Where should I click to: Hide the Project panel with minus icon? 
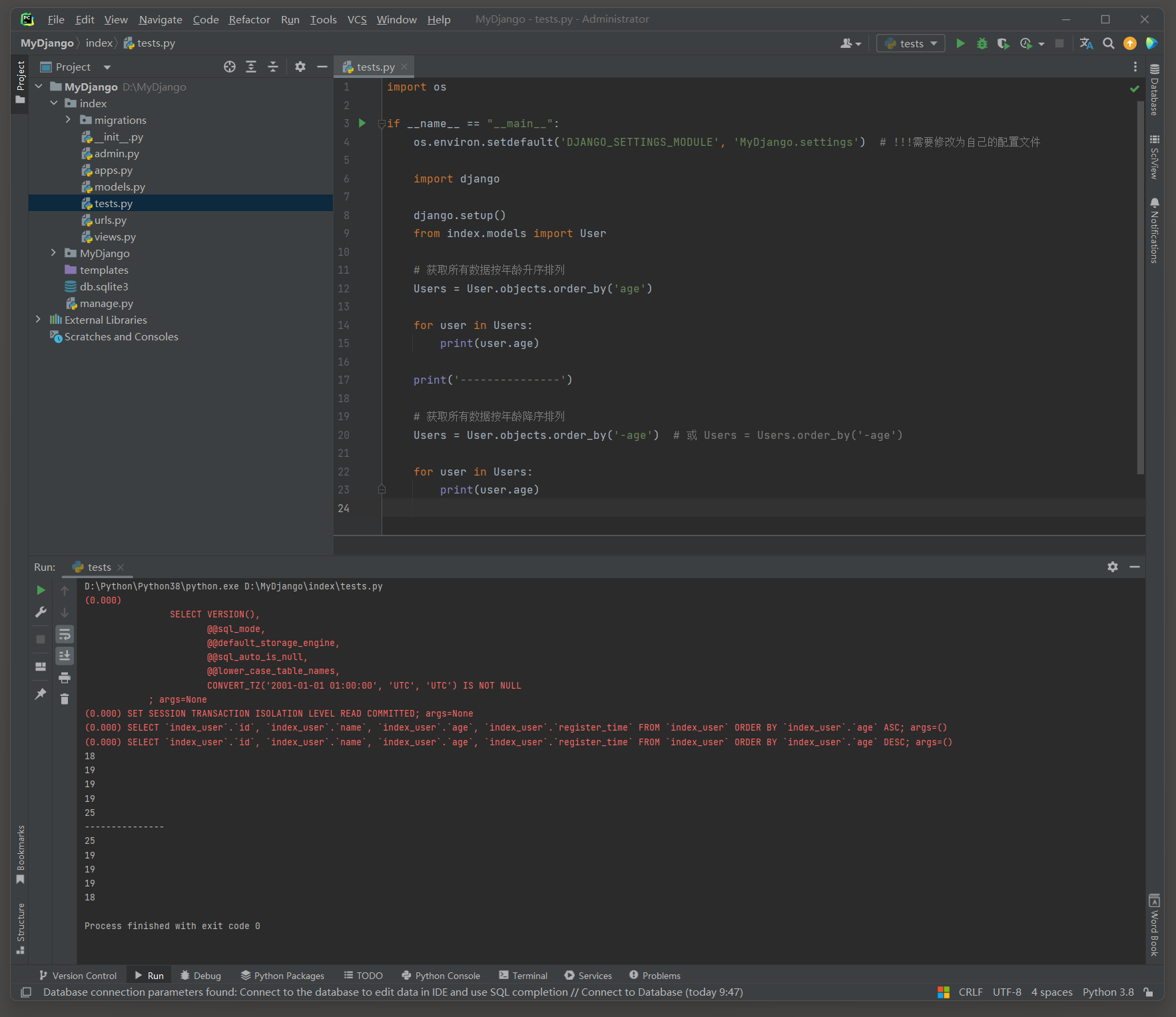(322, 67)
